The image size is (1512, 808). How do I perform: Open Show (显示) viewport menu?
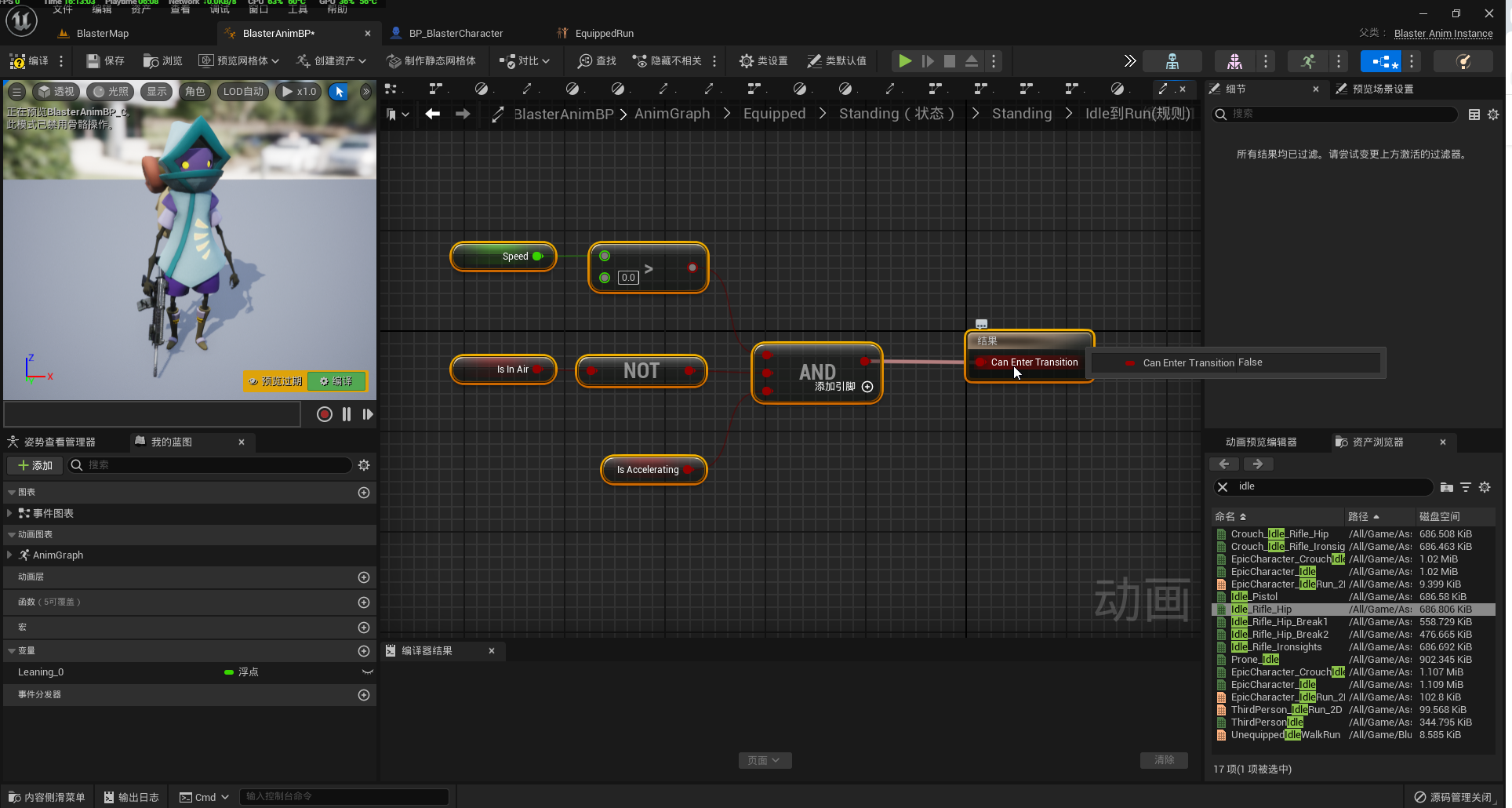click(x=157, y=92)
